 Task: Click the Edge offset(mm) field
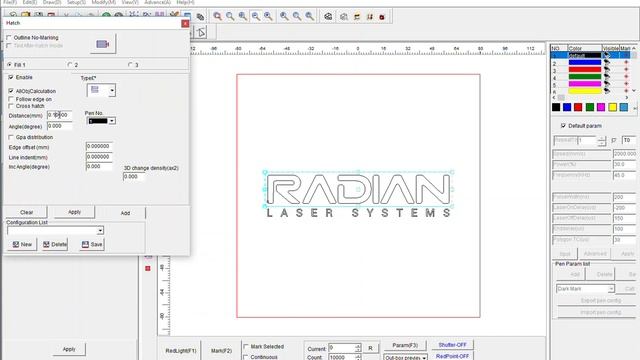99,146
